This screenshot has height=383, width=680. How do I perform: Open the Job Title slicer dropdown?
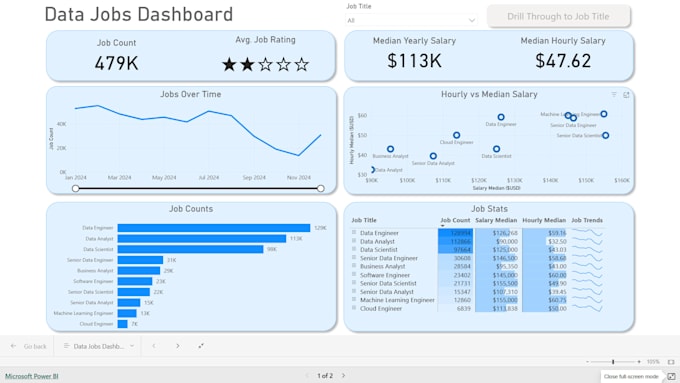pyautogui.click(x=411, y=20)
